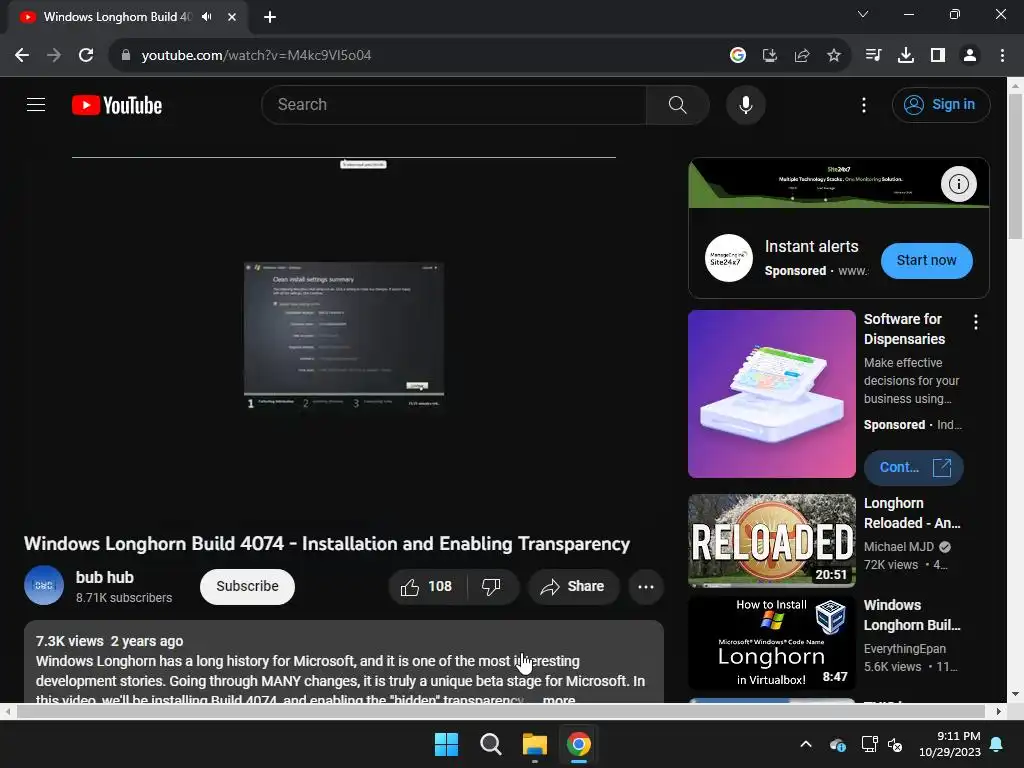Share this video
This screenshot has height=768, width=1024.
click(573, 586)
